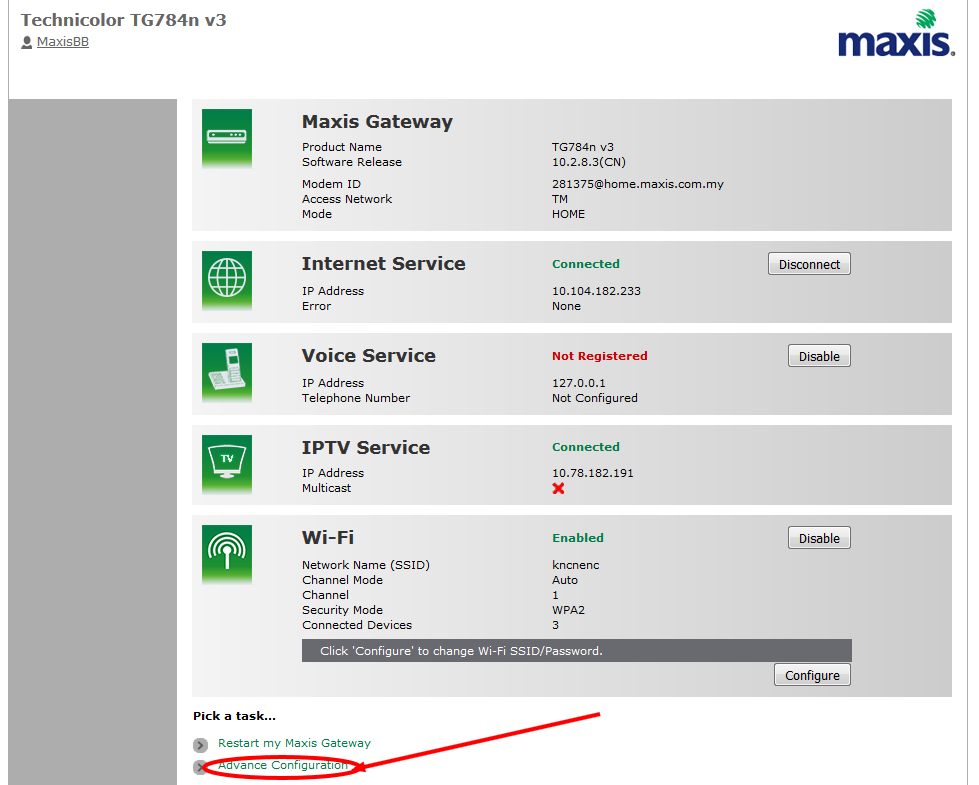Image resolution: width=979 pixels, height=785 pixels.
Task: Click the Wi-Fi SSID/Password hint bar
Action: 576,651
